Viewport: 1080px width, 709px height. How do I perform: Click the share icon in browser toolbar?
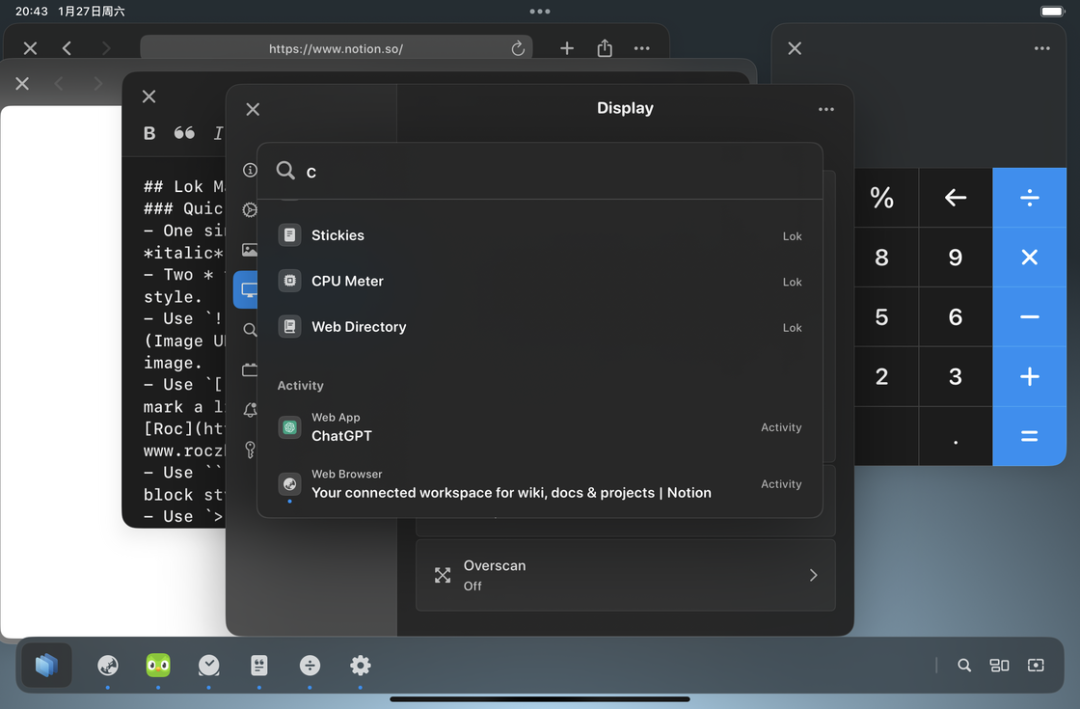605,48
